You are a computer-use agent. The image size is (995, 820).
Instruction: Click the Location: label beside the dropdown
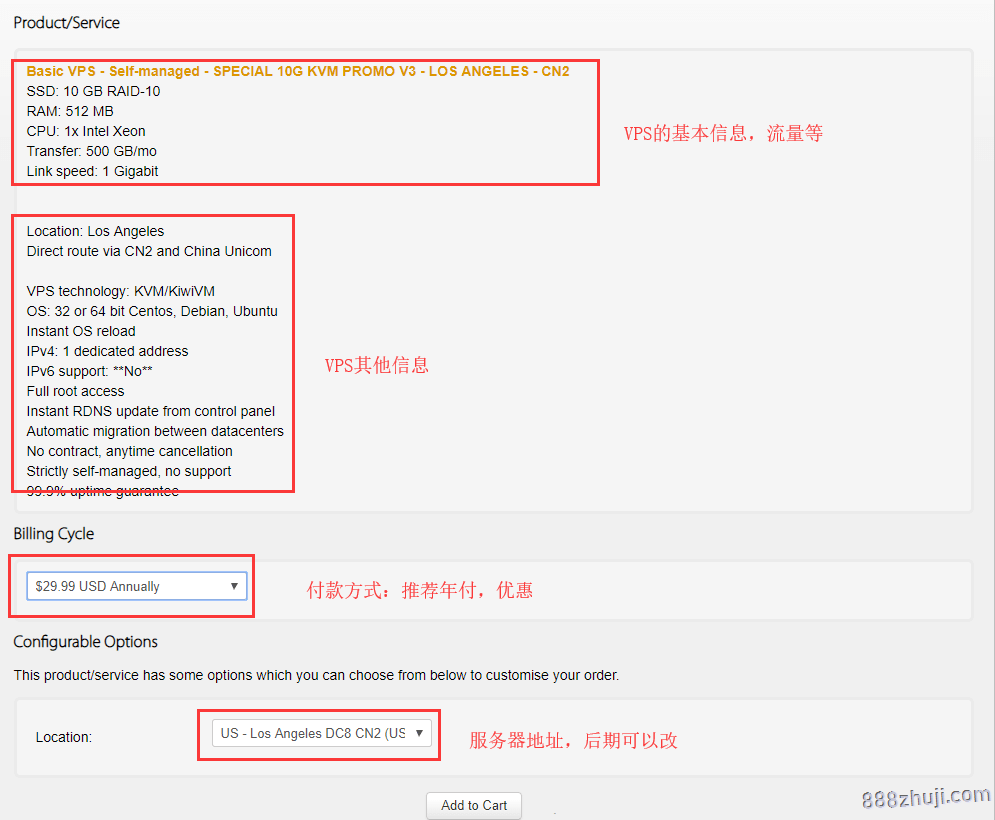[x=64, y=737]
